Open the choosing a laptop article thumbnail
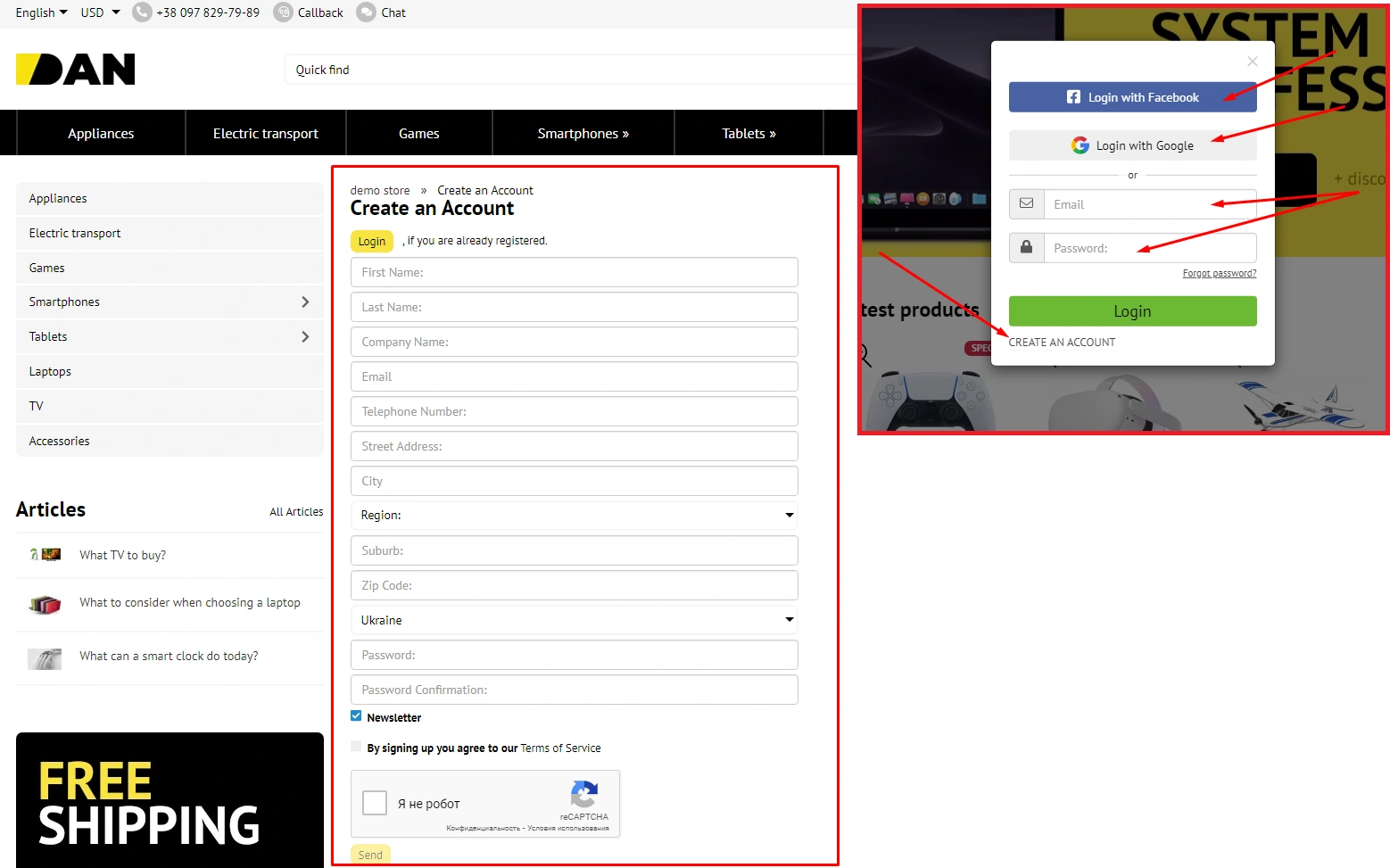This screenshot has height=868, width=1398. [45, 605]
